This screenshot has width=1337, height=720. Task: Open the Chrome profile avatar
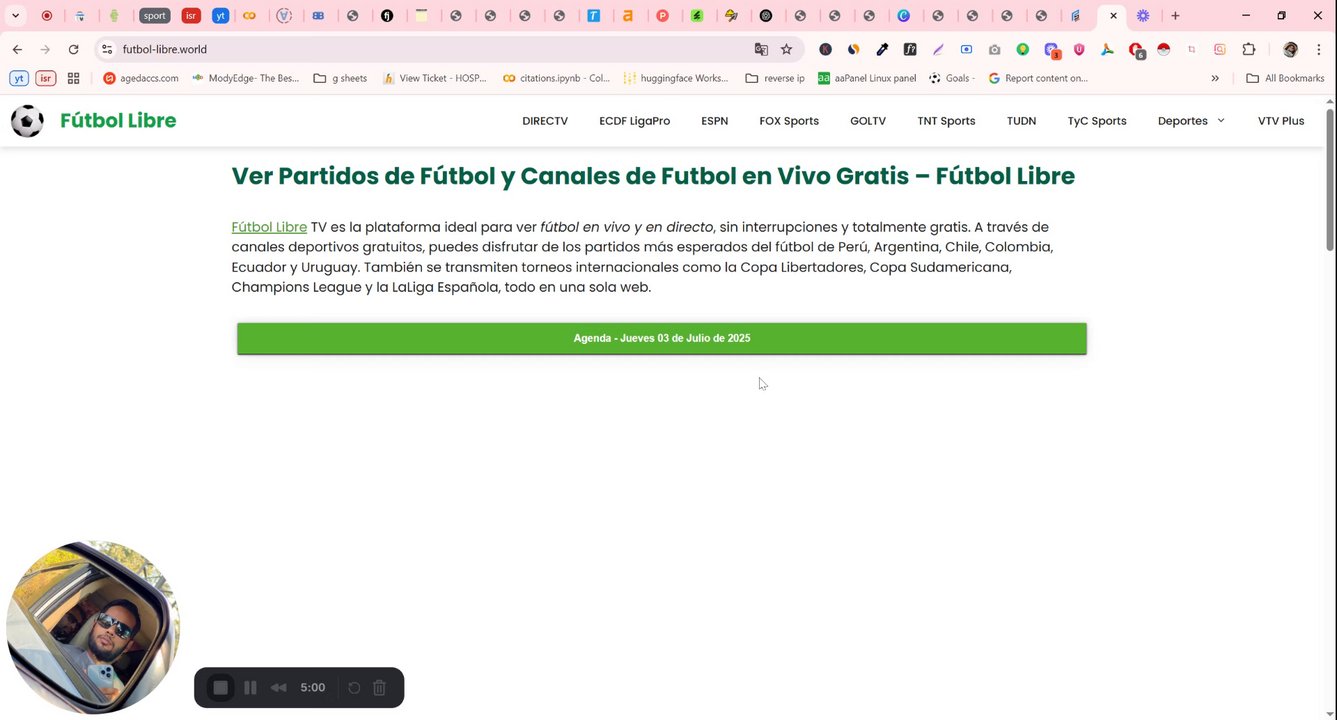coord(1290,49)
